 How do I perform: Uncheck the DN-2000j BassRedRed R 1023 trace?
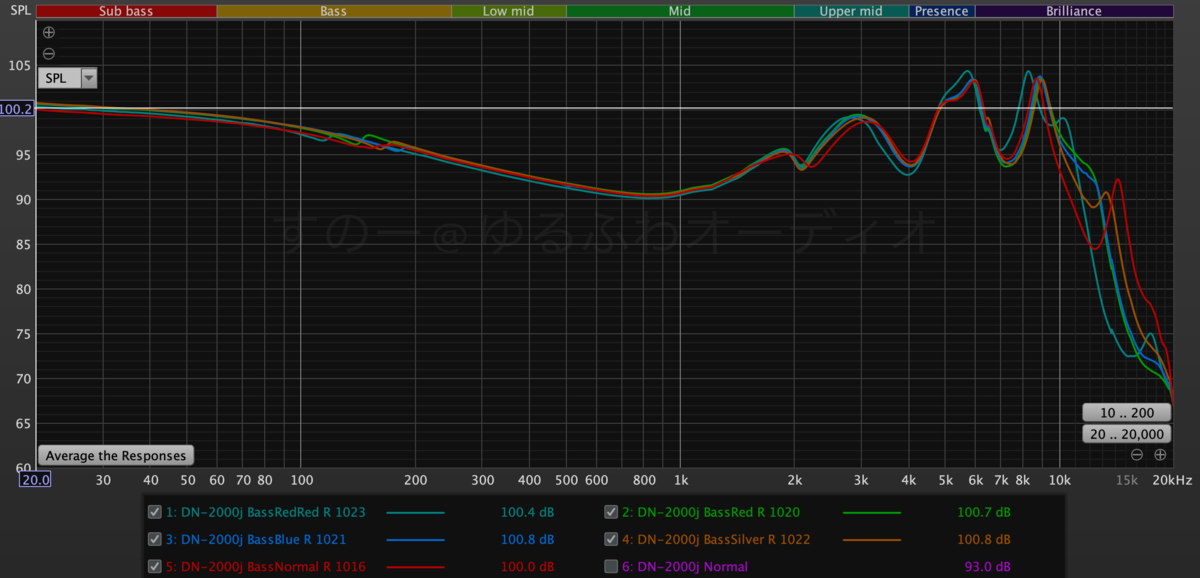[155, 512]
